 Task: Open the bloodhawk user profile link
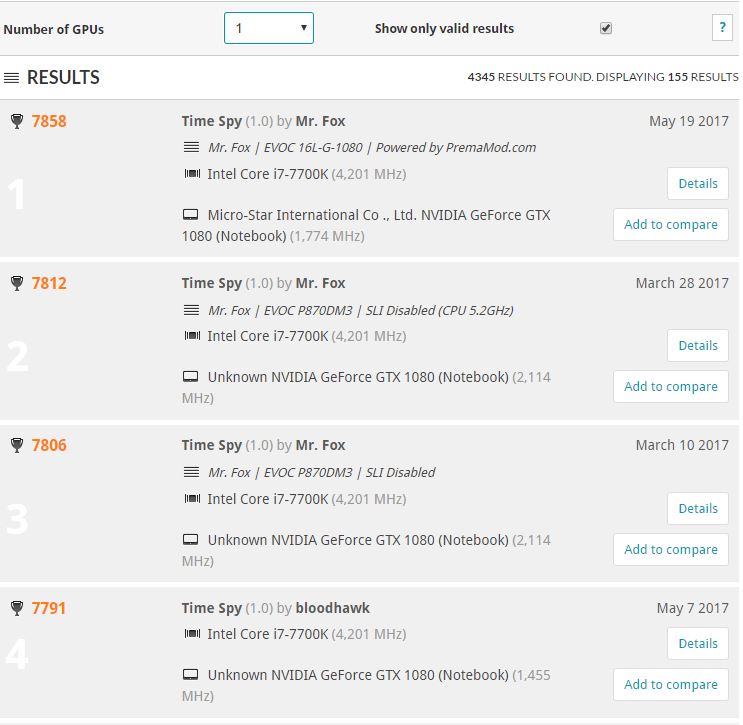(x=332, y=608)
